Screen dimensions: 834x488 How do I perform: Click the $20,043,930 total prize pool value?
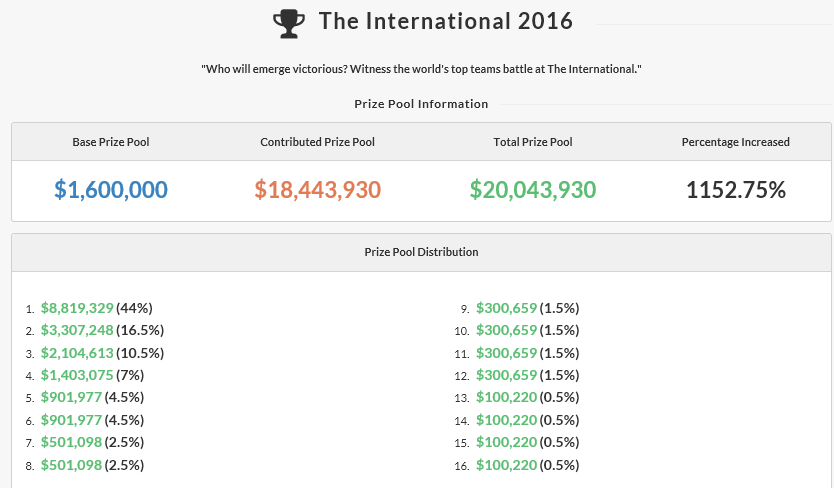533,190
